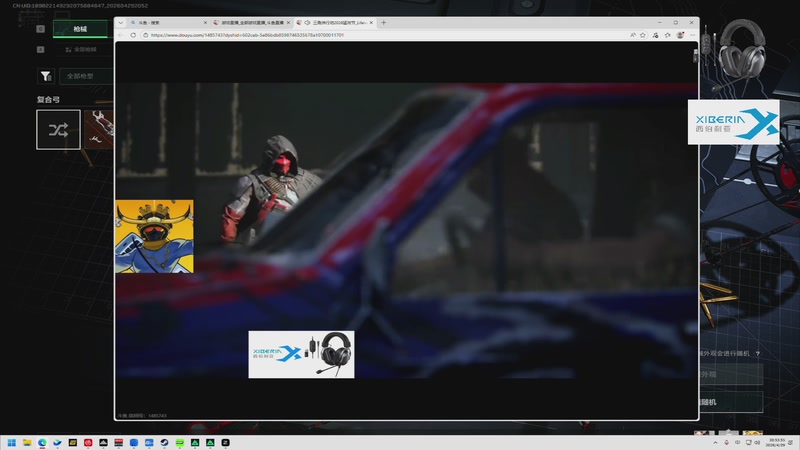The image size is (800, 450).
Task: Click the small icon left of 全部枪械
Action: point(41,49)
